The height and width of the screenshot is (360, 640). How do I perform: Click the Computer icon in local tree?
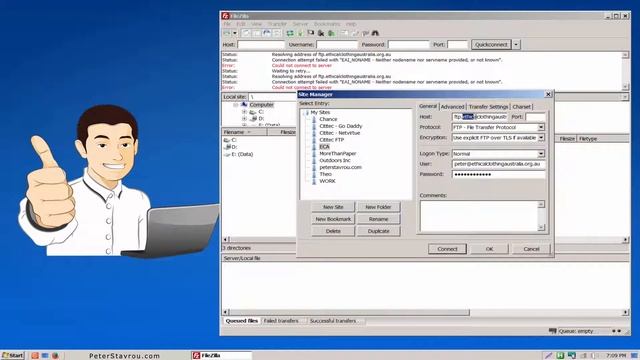(244, 104)
